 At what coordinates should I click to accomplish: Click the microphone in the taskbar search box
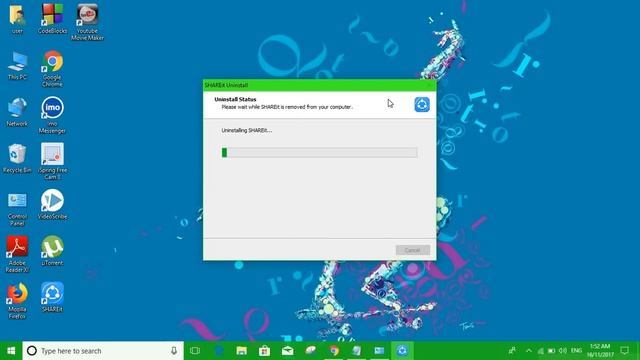tap(174, 351)
